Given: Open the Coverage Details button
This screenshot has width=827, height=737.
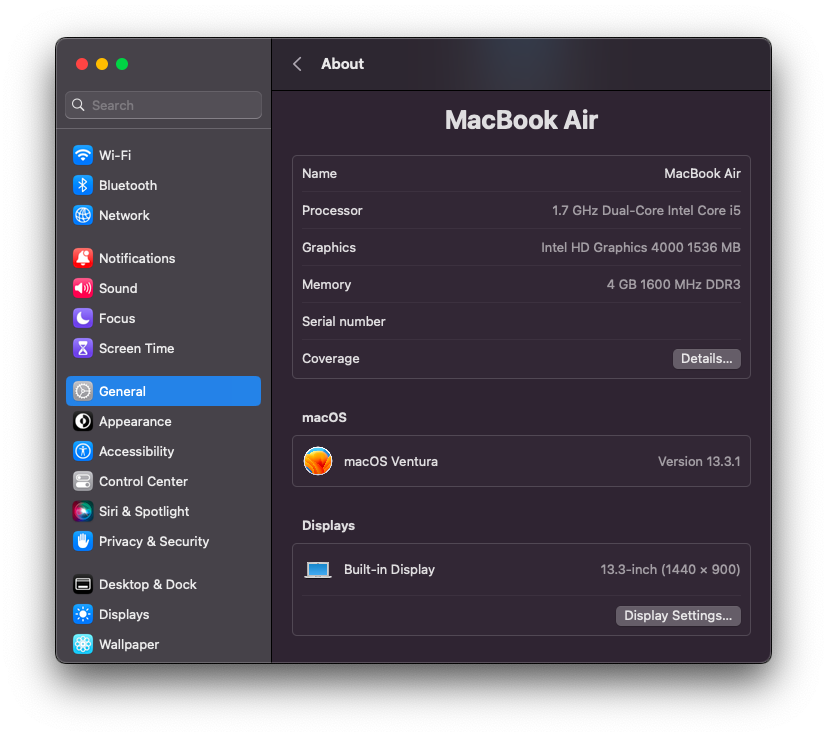Looking at the screenshot, I should 706,359.
